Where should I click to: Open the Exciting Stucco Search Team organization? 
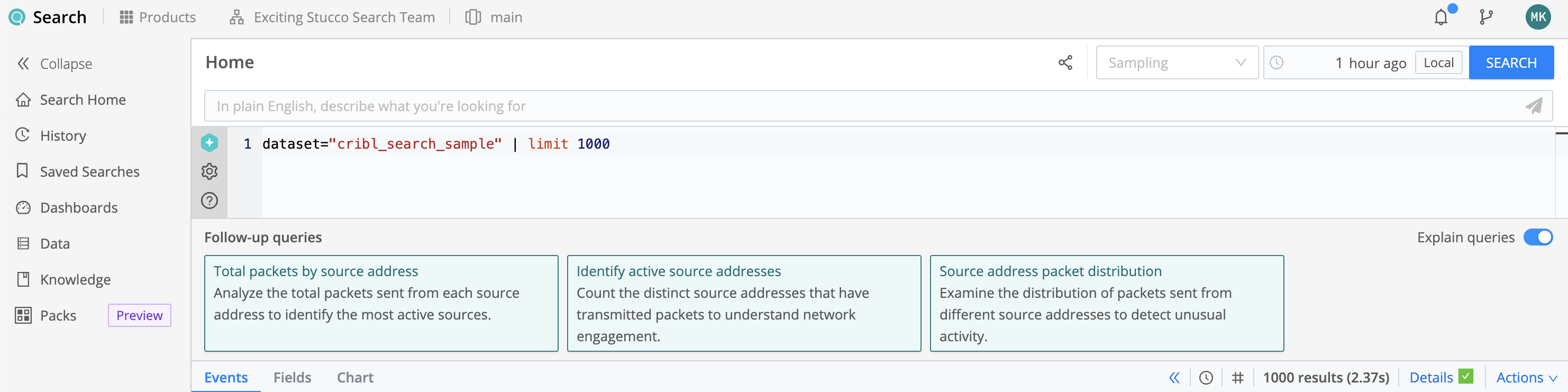coord(332,17)
